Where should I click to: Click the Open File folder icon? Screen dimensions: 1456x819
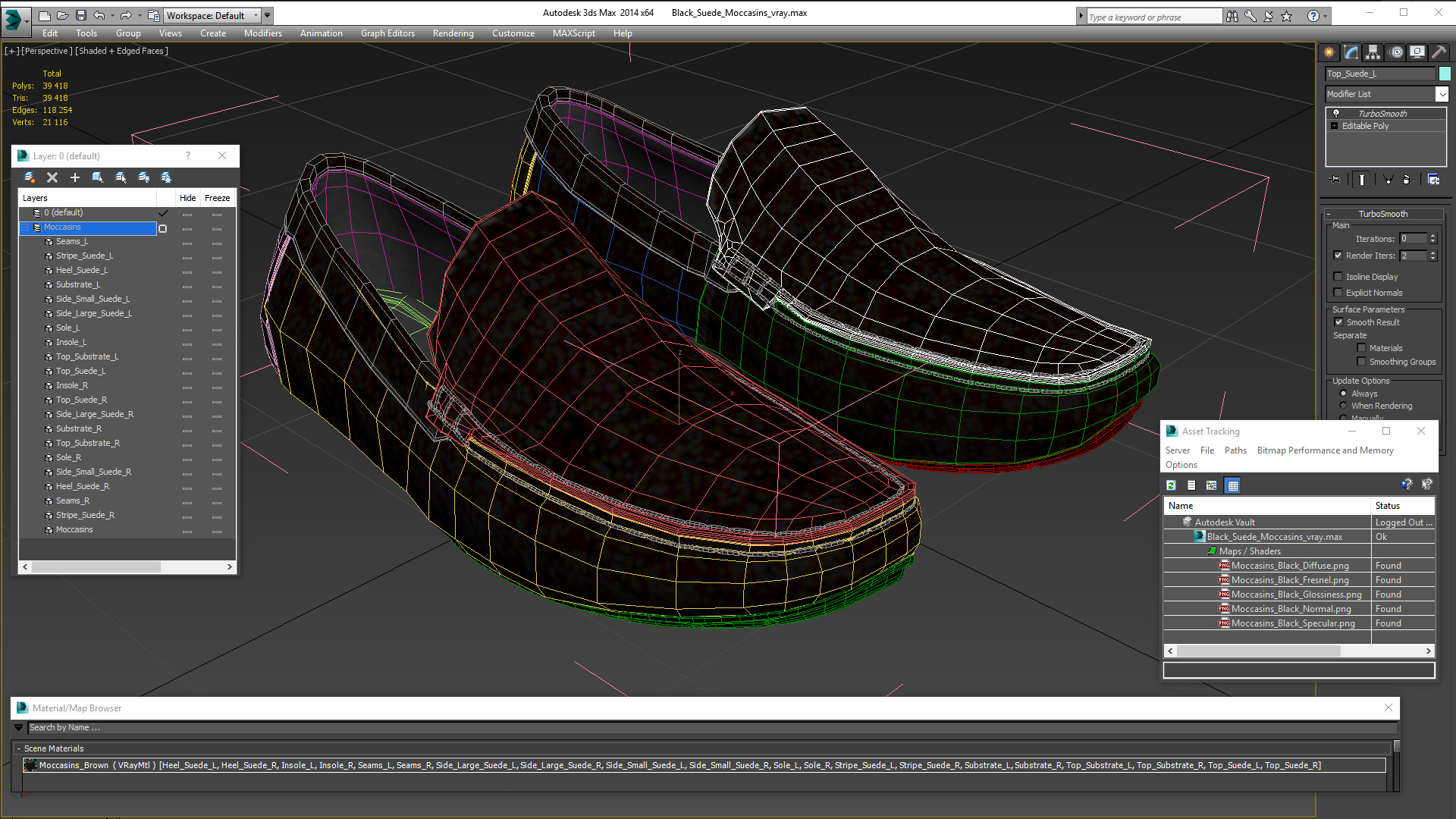coord(63,15)
